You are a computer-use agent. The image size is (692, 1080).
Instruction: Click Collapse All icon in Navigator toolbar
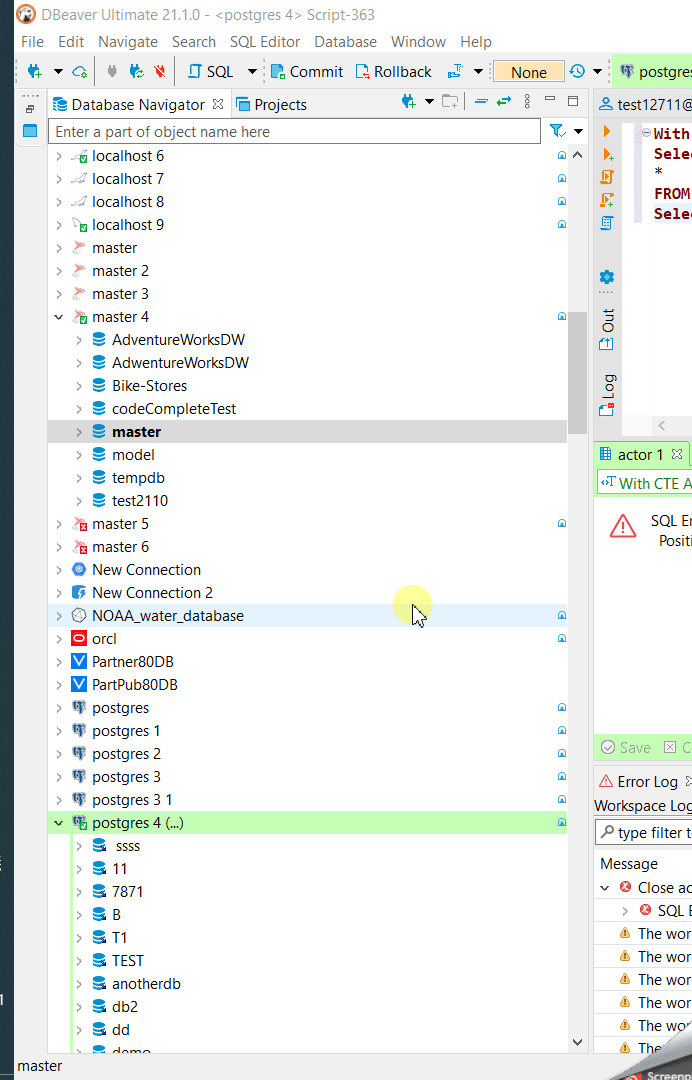coord(481,102)
